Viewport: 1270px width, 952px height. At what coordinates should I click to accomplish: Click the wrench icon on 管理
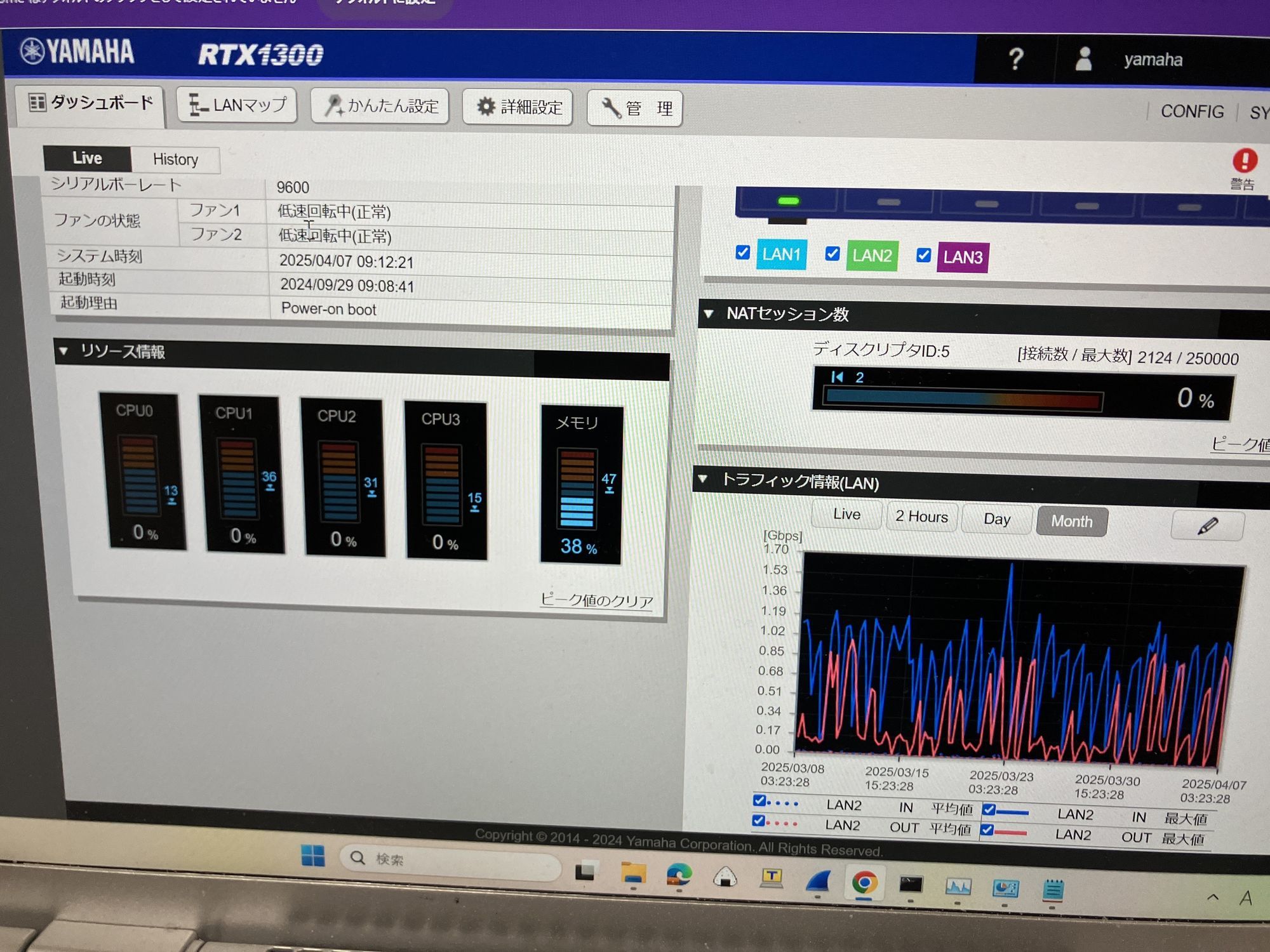tap(611, 108)
